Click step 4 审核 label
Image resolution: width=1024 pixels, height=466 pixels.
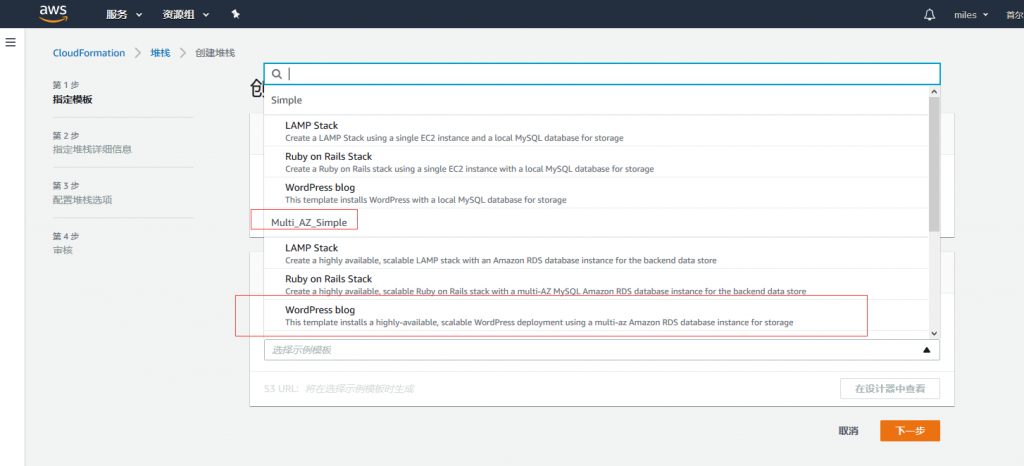click(63, 250)
